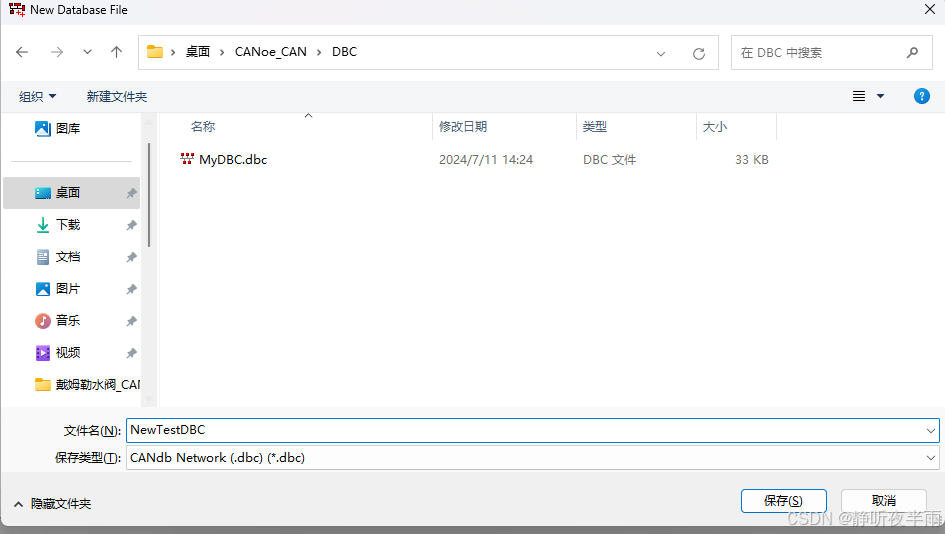Click the pin icon next to 图片
Image resolution: width=945 pixels, height=534 pixels.
click(x=131, y=289)
